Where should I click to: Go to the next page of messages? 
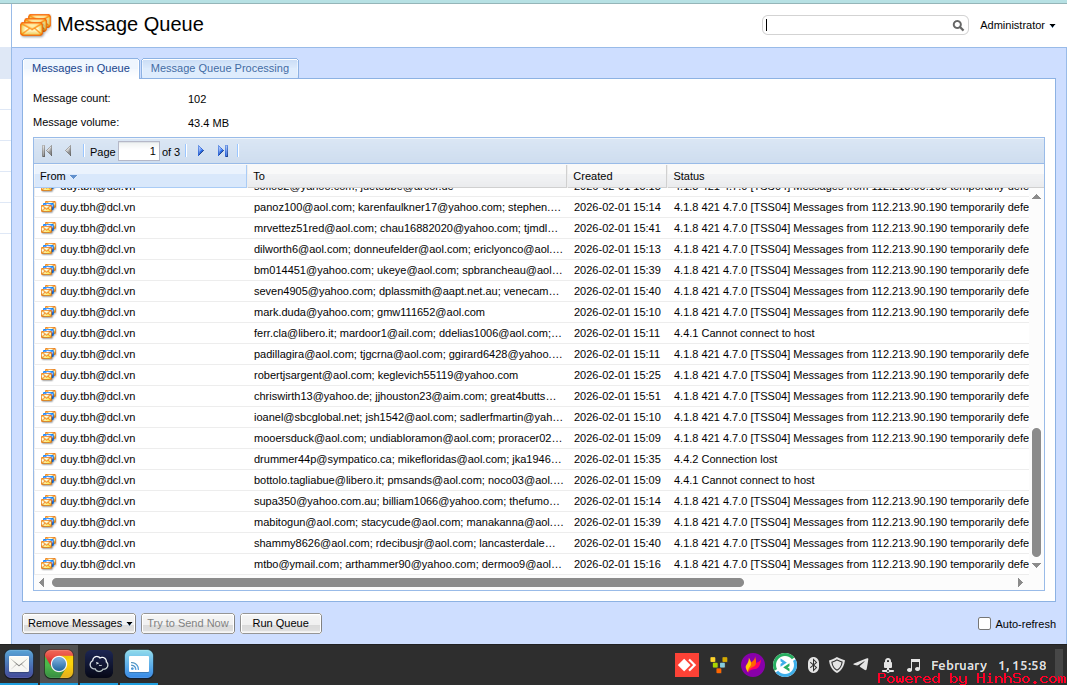point(201,151)
